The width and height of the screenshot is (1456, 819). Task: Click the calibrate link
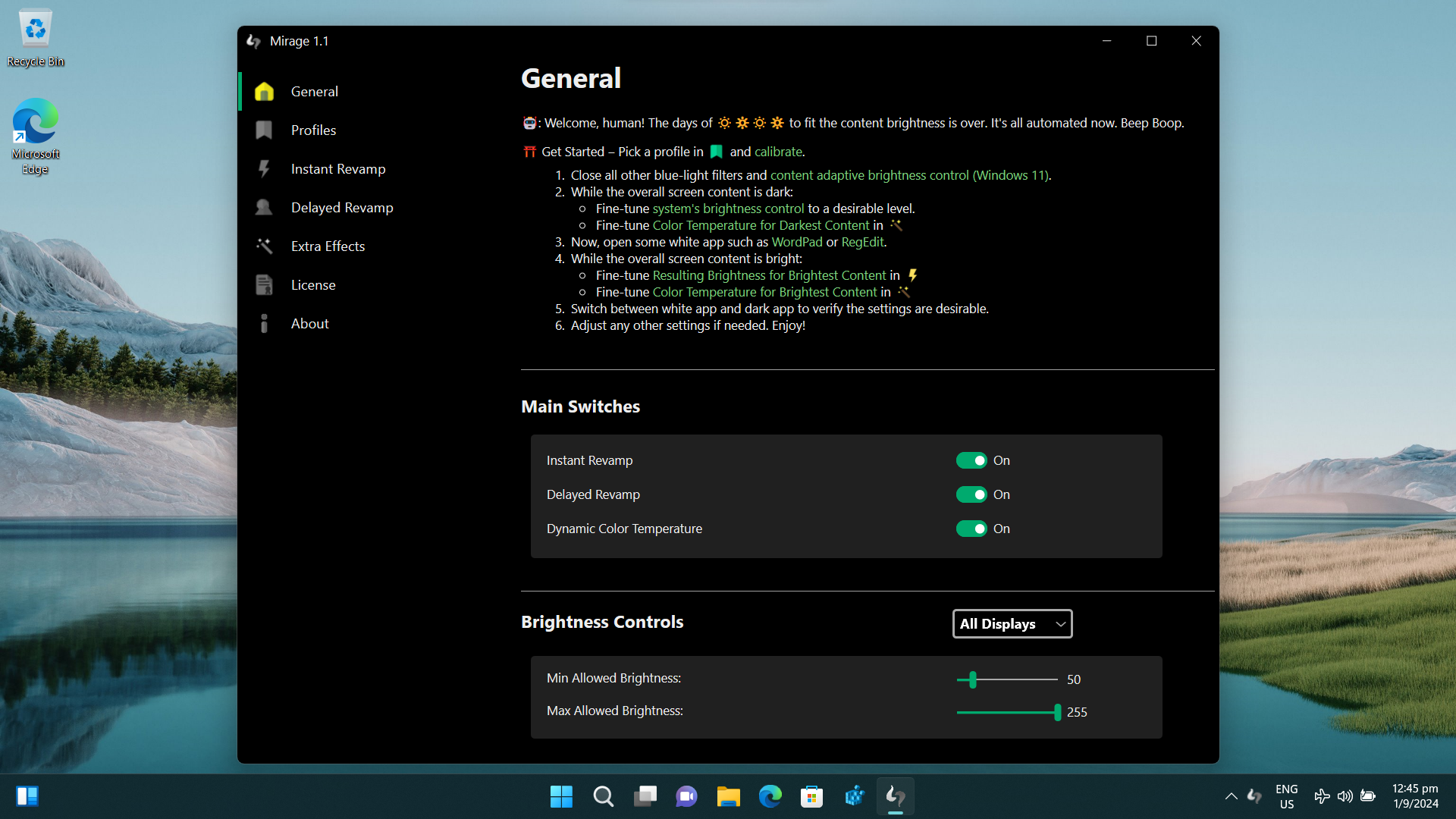(780, 151)
